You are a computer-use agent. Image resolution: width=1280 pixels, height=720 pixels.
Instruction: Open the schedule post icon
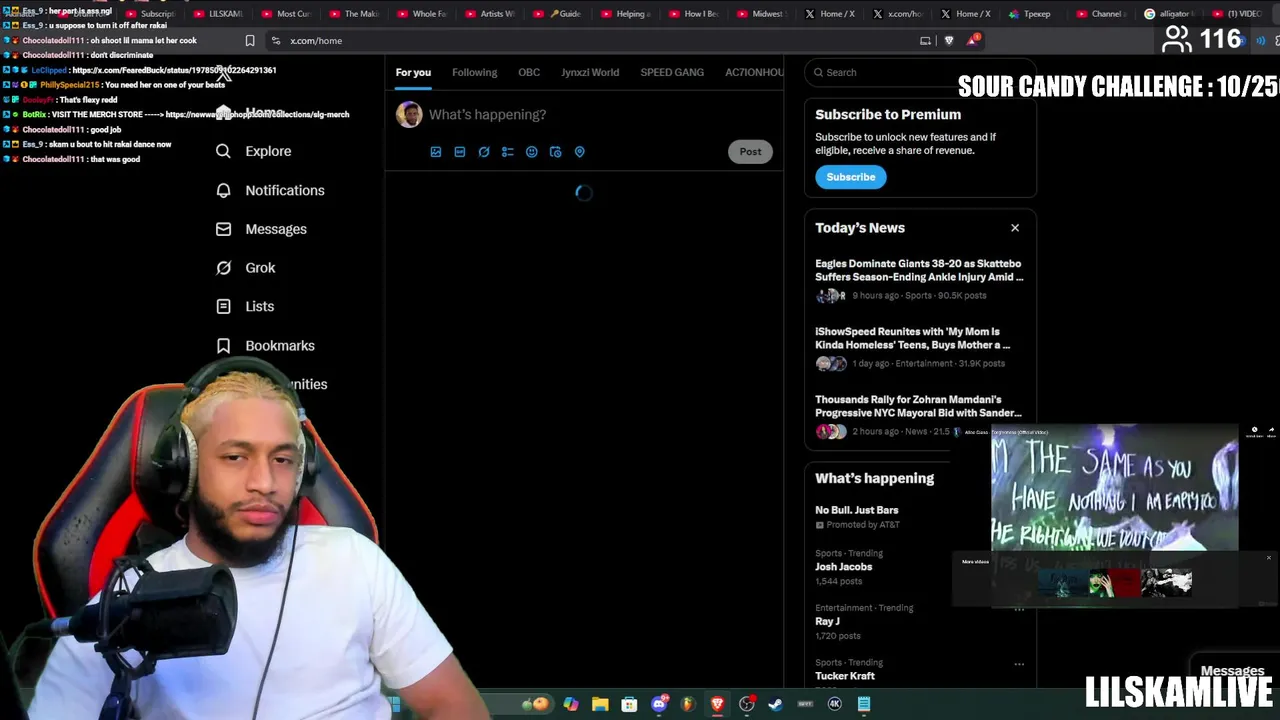point(556,152)
